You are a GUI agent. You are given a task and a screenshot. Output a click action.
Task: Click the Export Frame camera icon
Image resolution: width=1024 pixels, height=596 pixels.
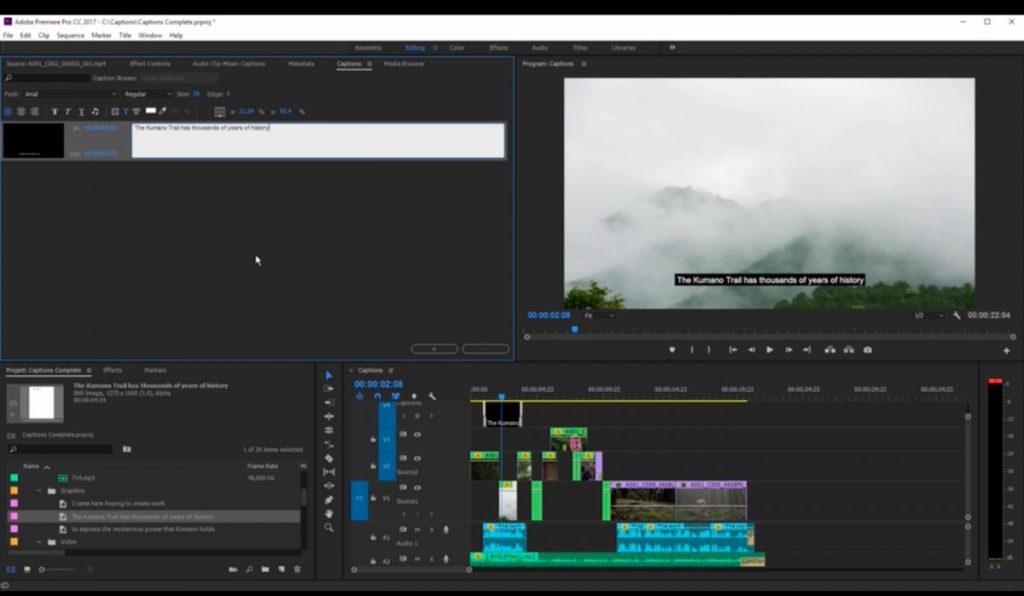[866, 349]
